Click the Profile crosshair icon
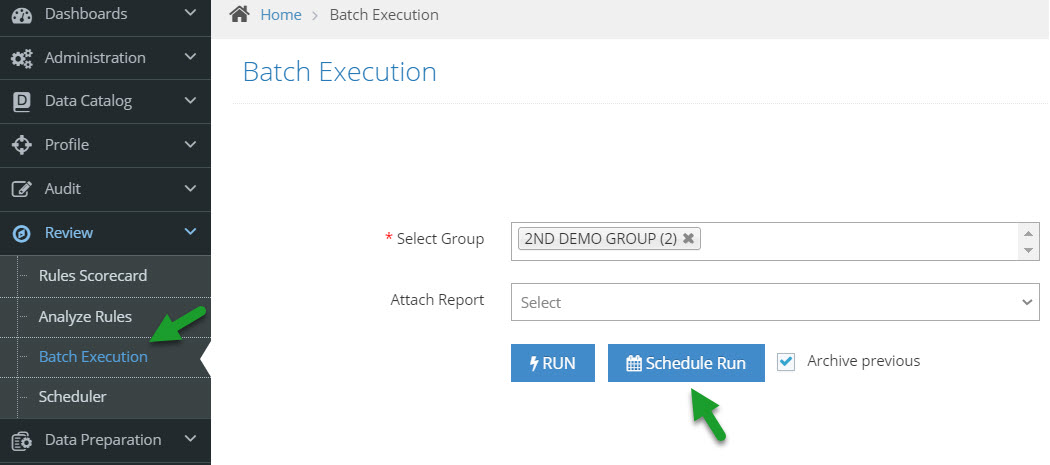Screen dimensions: 1050x465 (22, 145)
